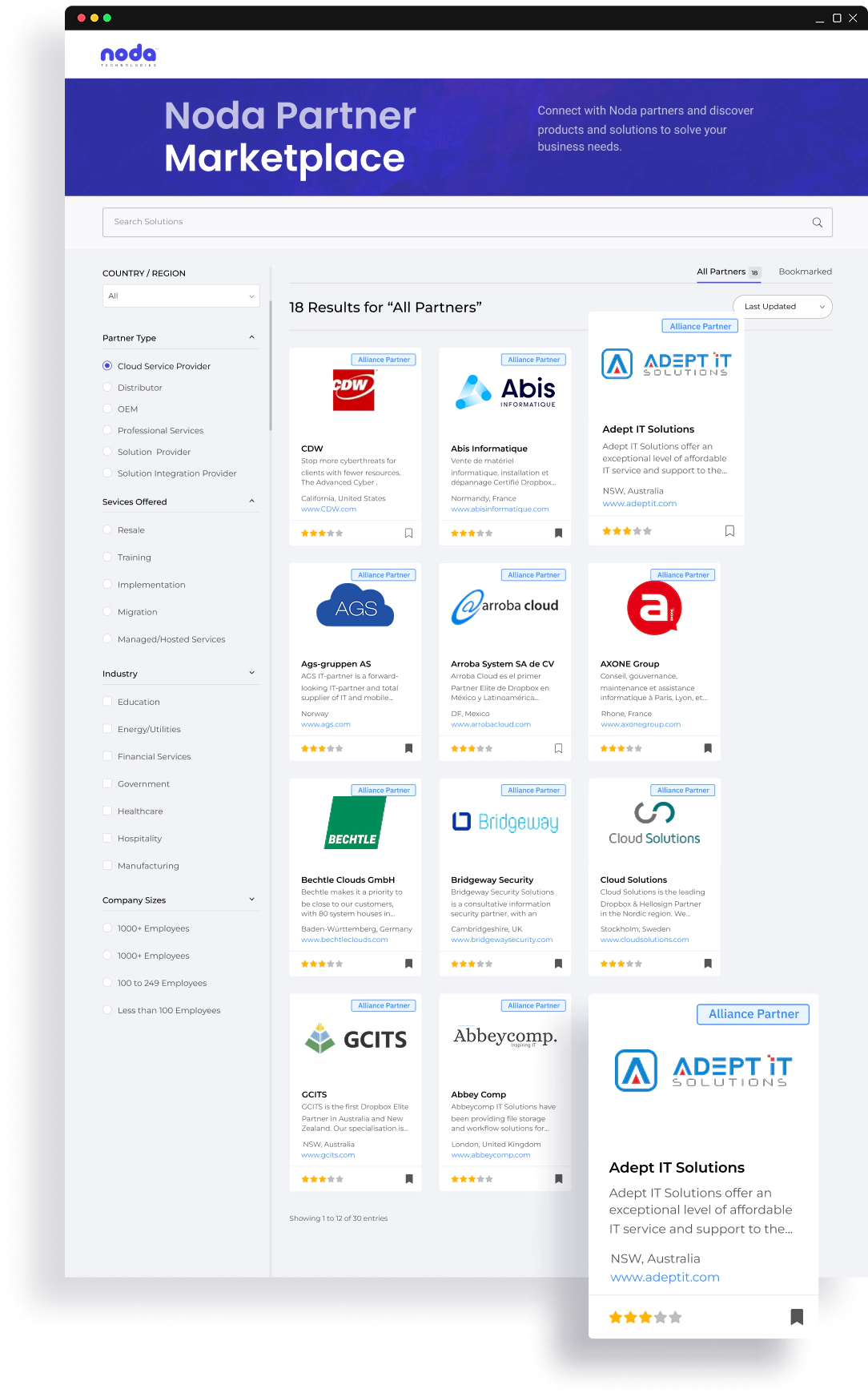
Task: Click the Abis Informatique logo
Action: pyautogui.click(x=506, y=391)
